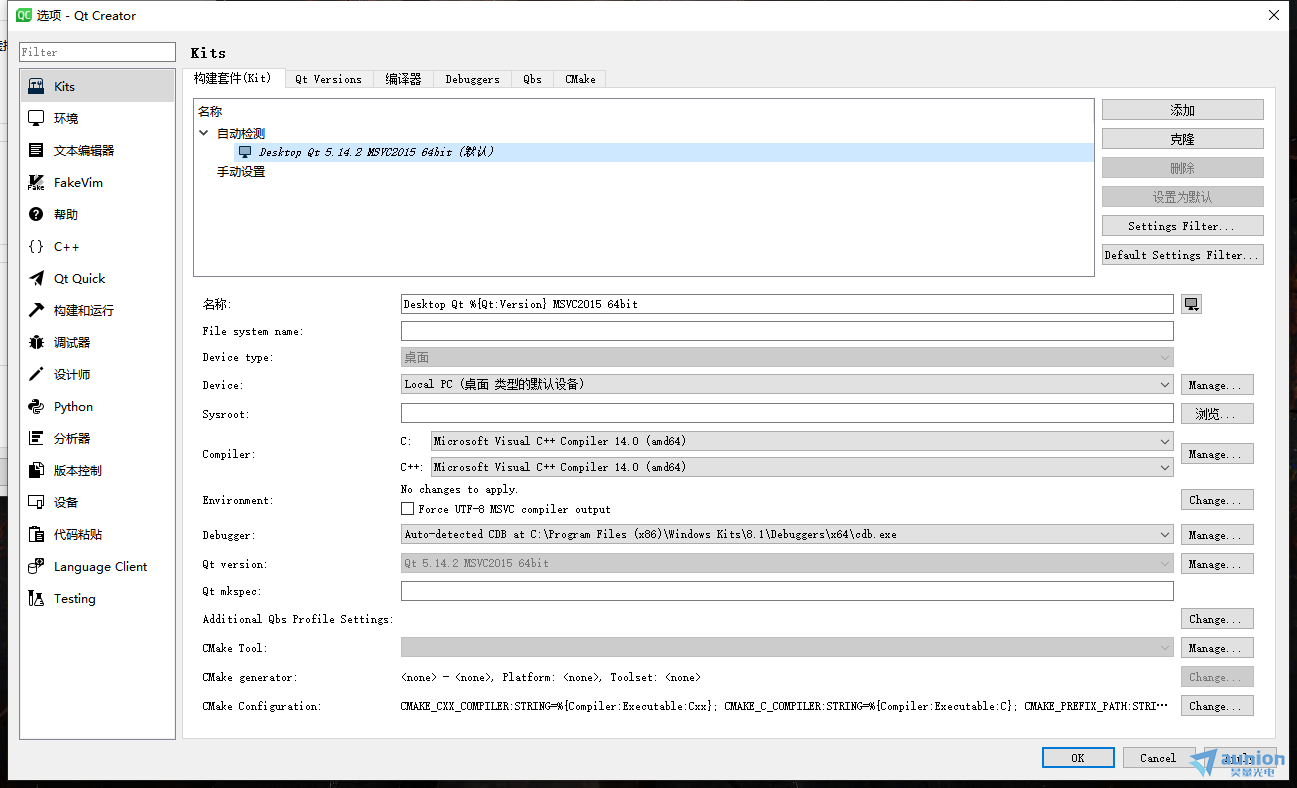Open the 环境 settings category
Viewport: 1297px width, 788px height.
pos(97,118)
